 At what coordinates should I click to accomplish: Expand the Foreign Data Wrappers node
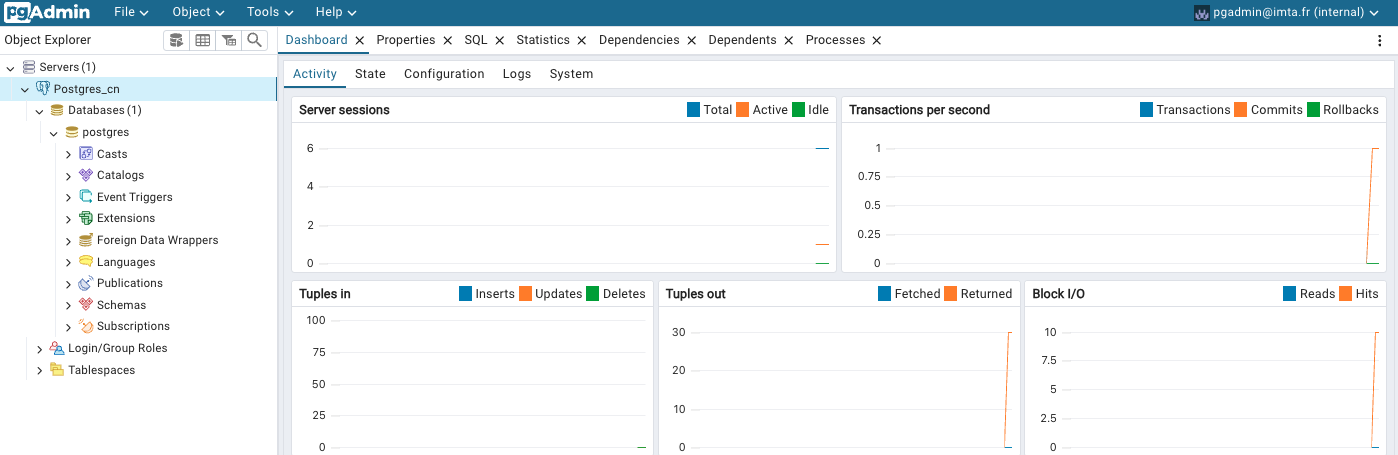(69, 240)
